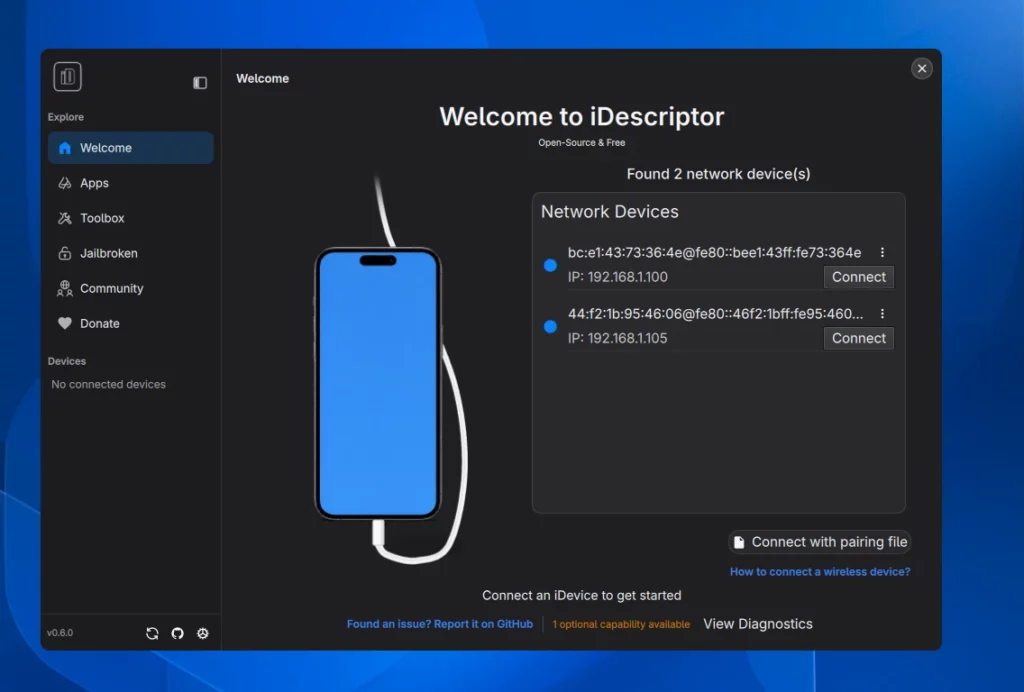
Task: Click the home icon next to Welcome
Action: tap(65, 148)
